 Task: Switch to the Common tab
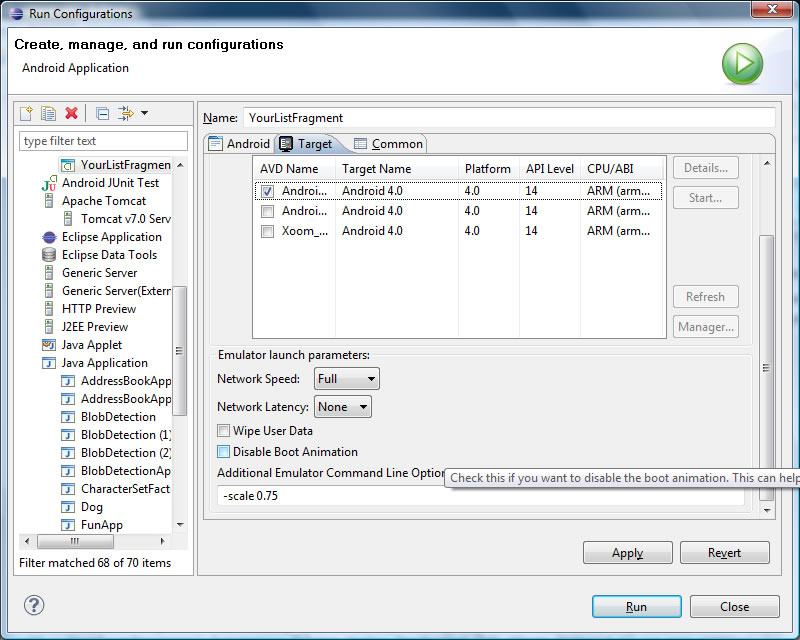tap(388, 144)
